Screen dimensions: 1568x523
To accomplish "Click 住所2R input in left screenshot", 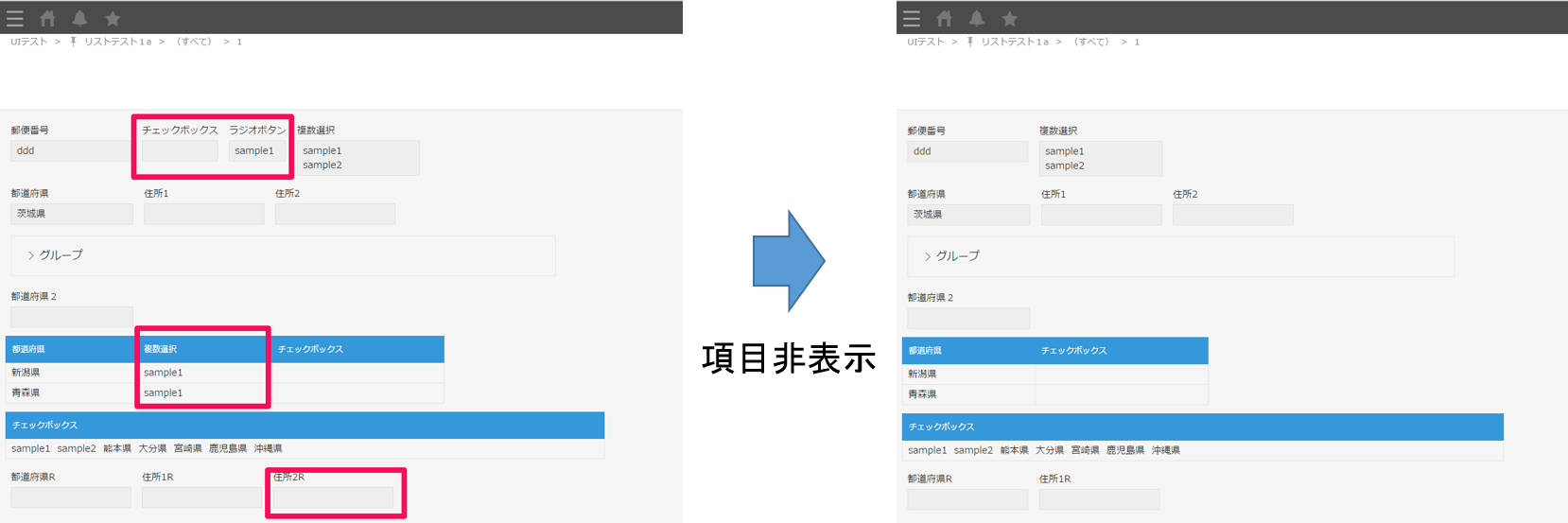I will click(333, 497).
